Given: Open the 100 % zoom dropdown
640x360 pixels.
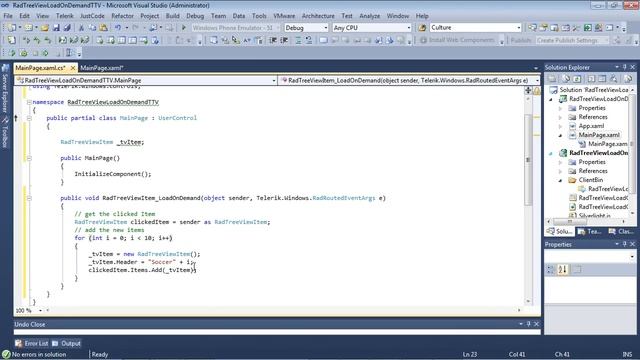Looking at the screenshot, I should (40, 311).
